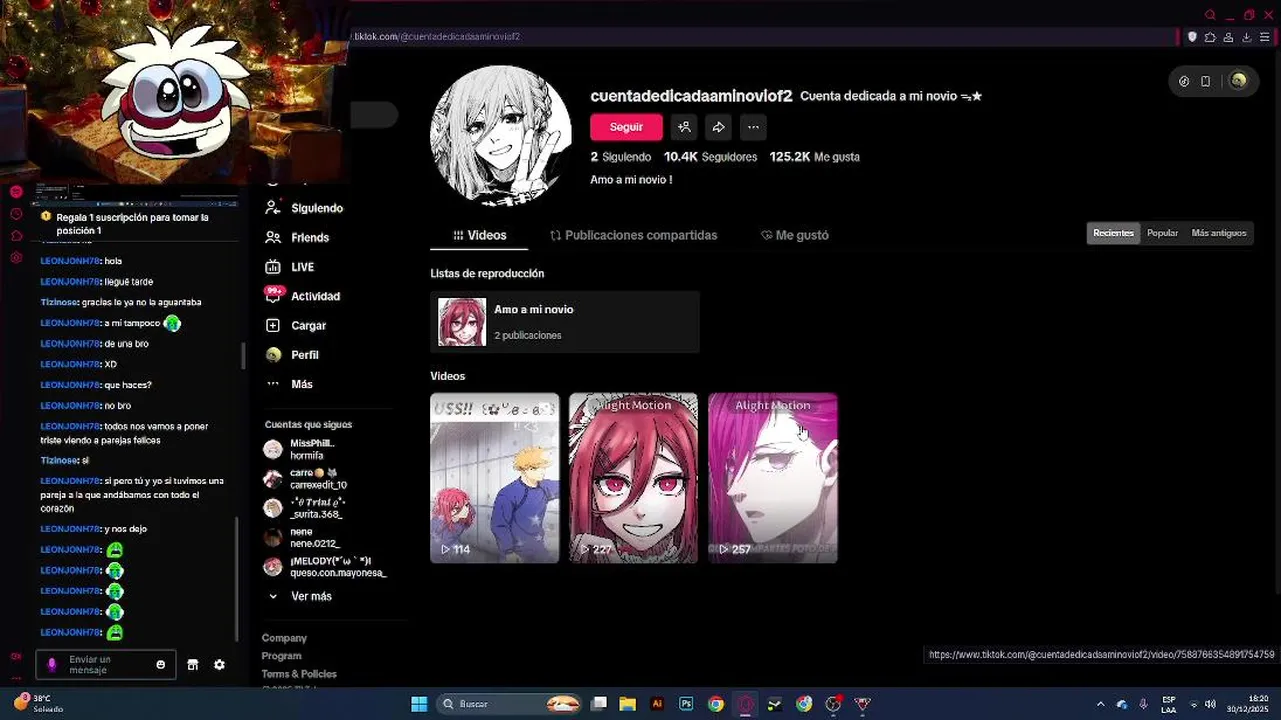Click the TikTok coins icon in the header
1281x720 pixels.
click(1184, 81)
